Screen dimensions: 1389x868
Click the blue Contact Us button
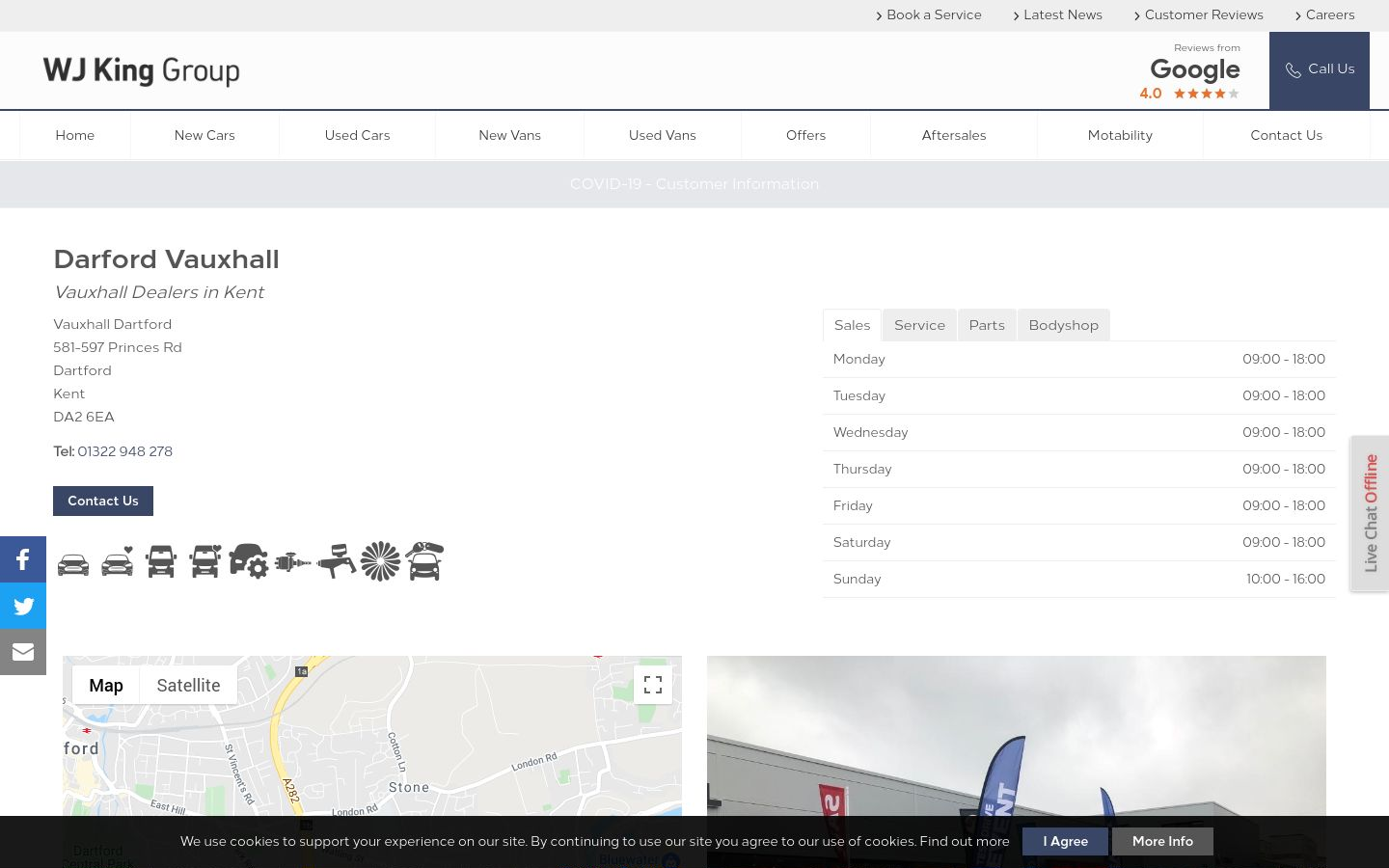coord(103,501)
